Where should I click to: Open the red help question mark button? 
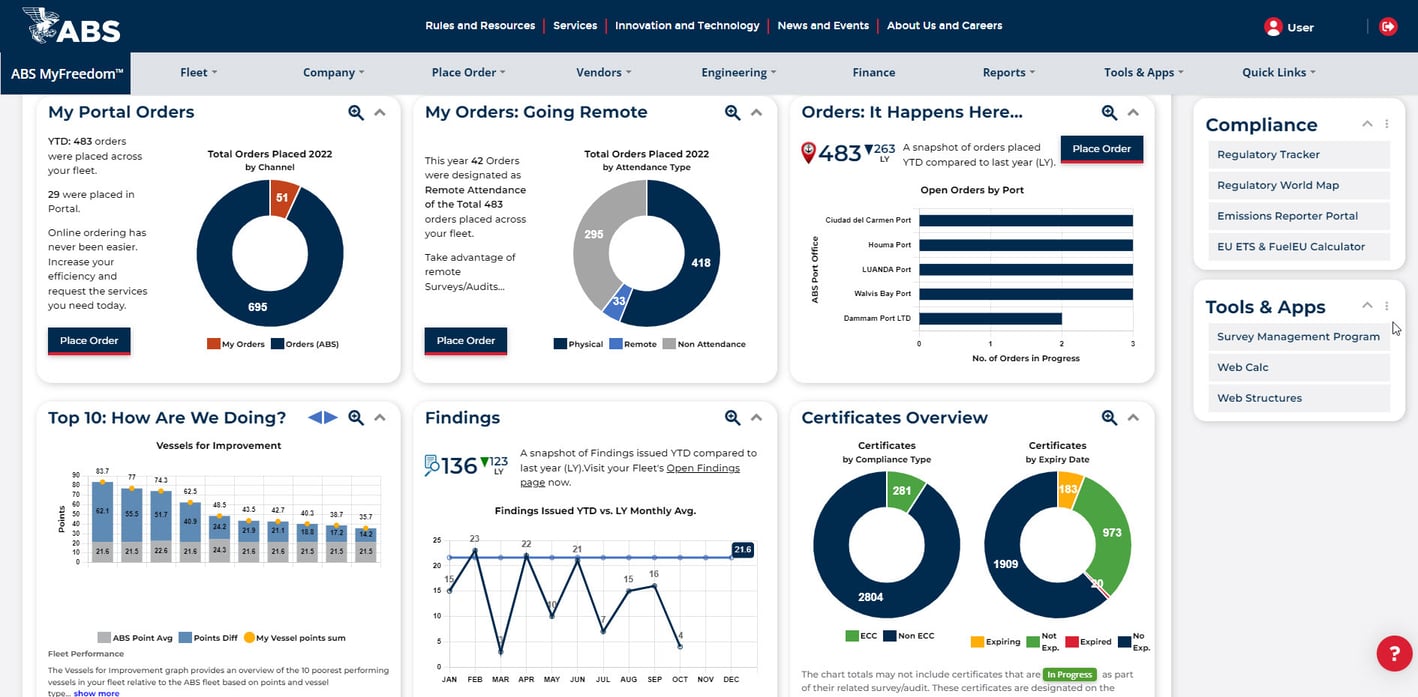[1394, 654]
